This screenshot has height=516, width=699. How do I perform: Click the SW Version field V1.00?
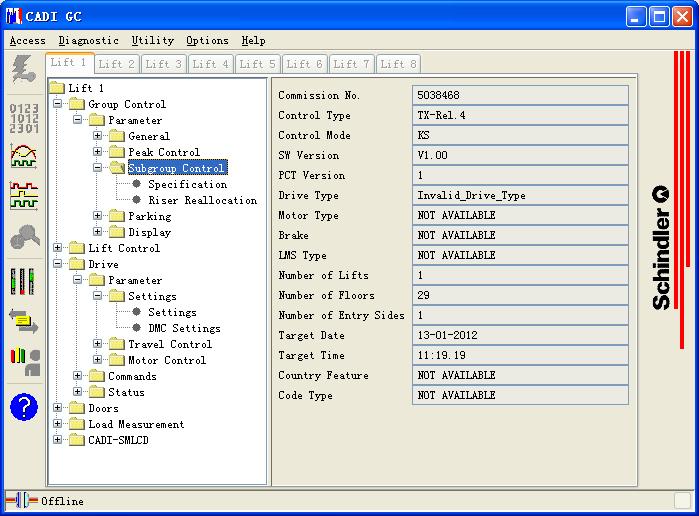520,155
